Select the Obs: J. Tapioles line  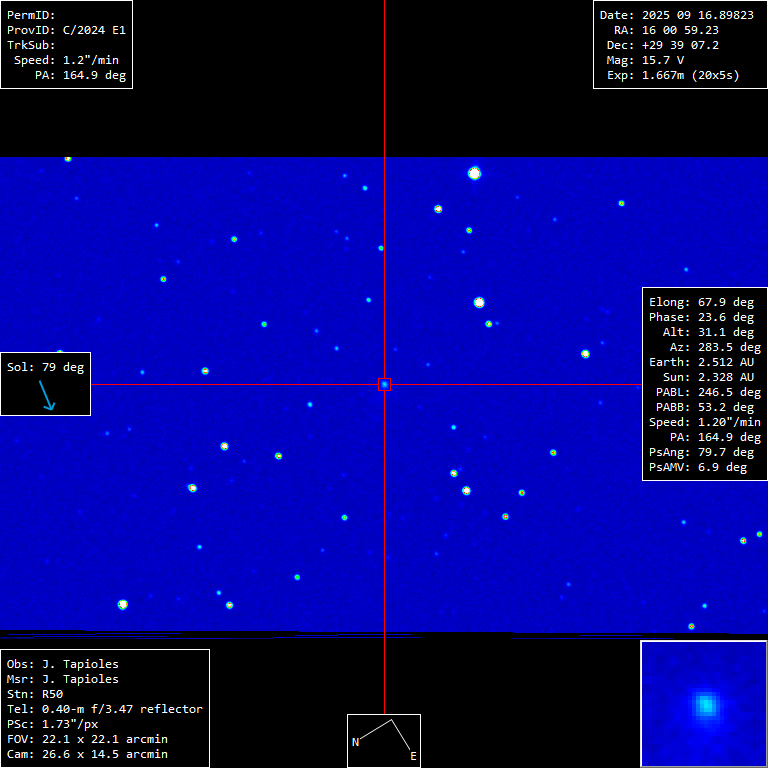(62, 664)
